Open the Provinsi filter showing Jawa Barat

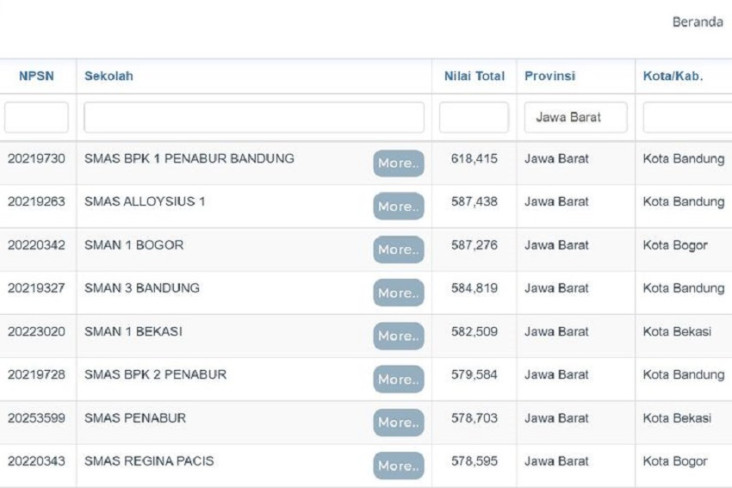click(x=576, y=117)
